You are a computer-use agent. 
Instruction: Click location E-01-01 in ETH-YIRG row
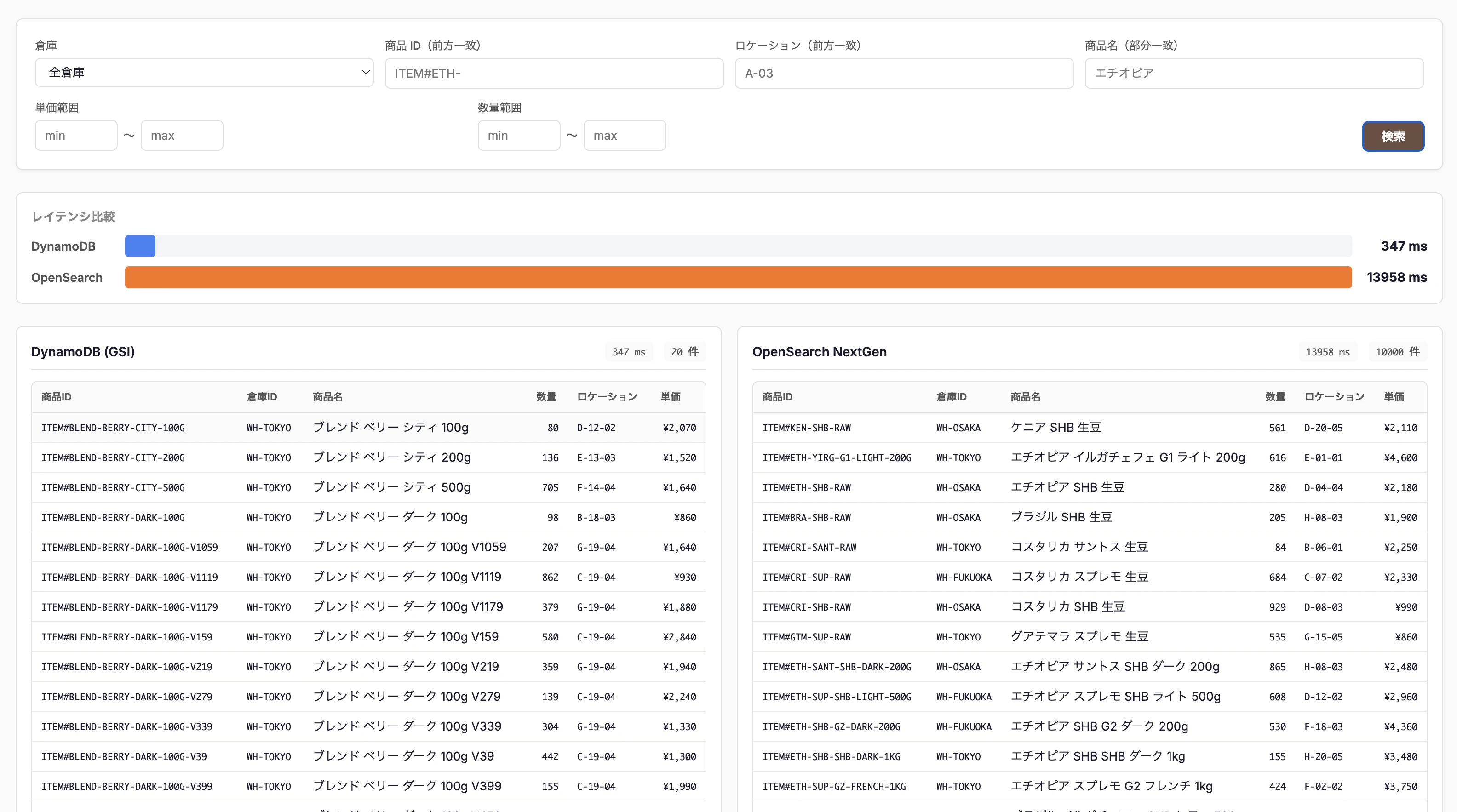point(1323,458)
